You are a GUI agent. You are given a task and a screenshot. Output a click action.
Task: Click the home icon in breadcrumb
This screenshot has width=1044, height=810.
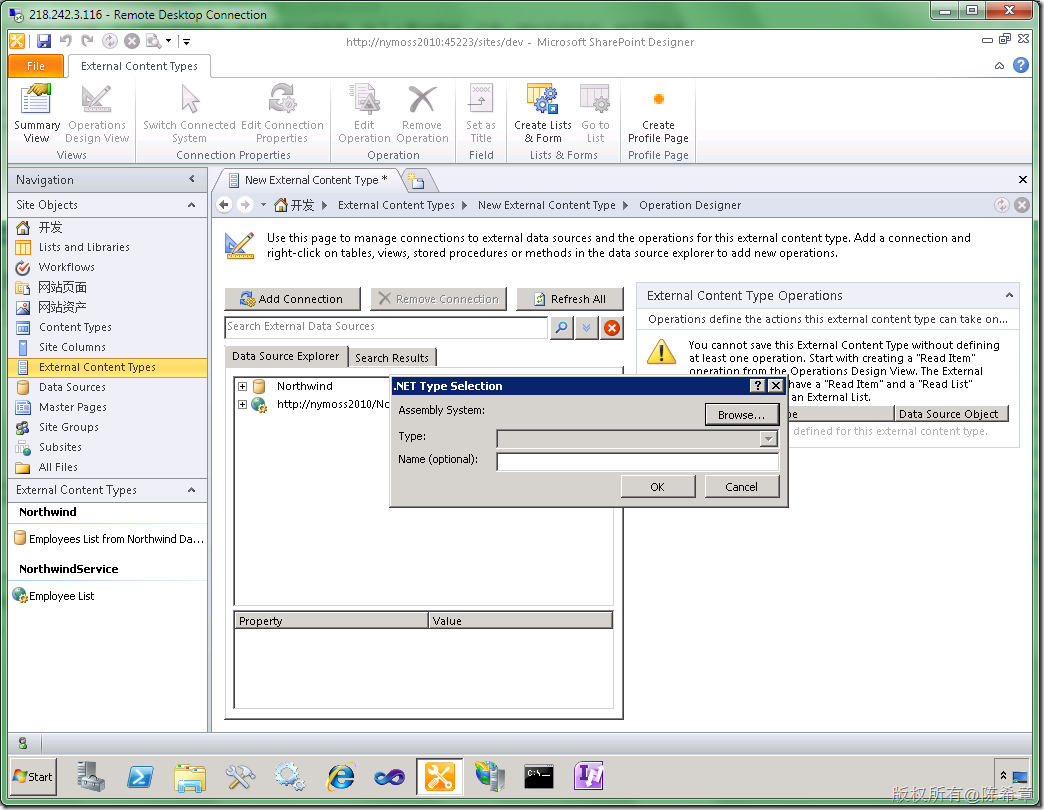coord(281,205)
